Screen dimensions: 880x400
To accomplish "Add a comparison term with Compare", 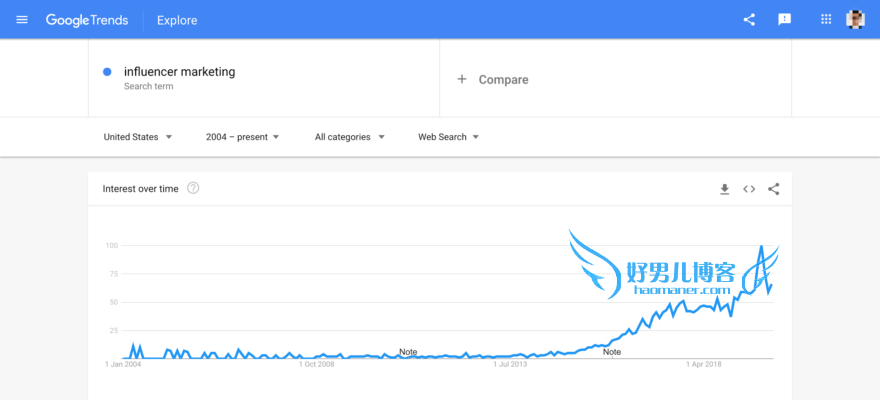I will click(615, 79).
